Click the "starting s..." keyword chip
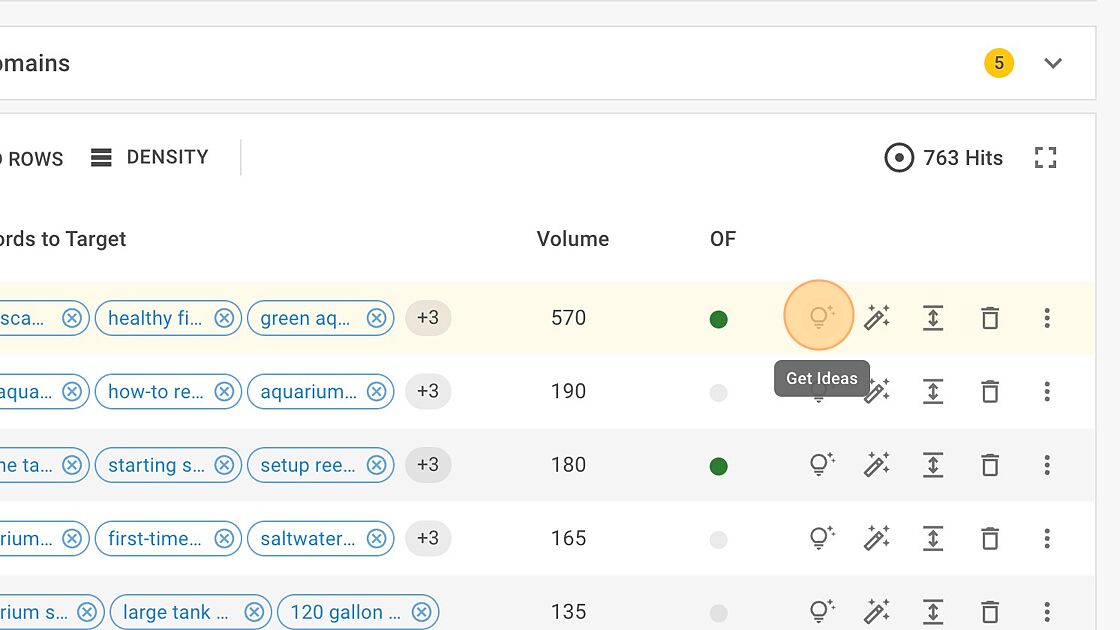The height and width of the screenshot is (630, 1120). [155, 465]
